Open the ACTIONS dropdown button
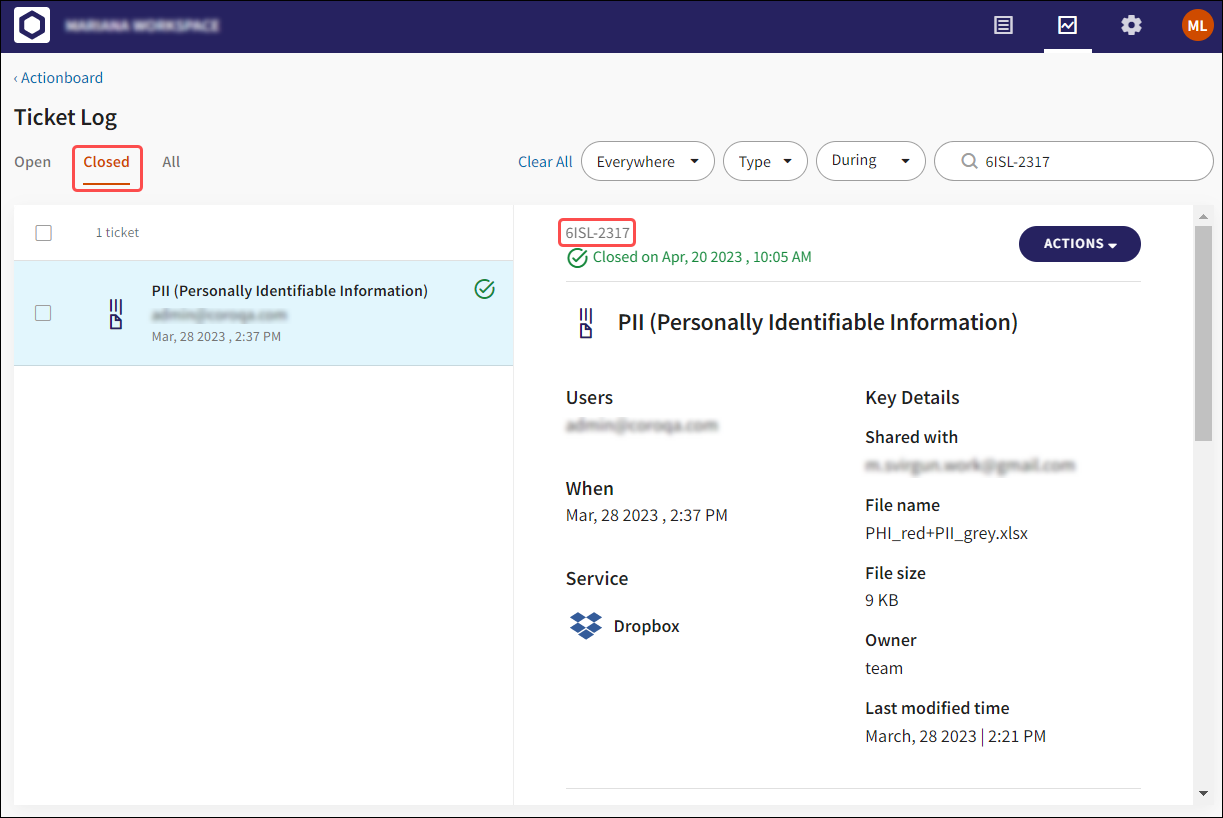Viewport: 1223px width, 818px height. click(1079, 244)
